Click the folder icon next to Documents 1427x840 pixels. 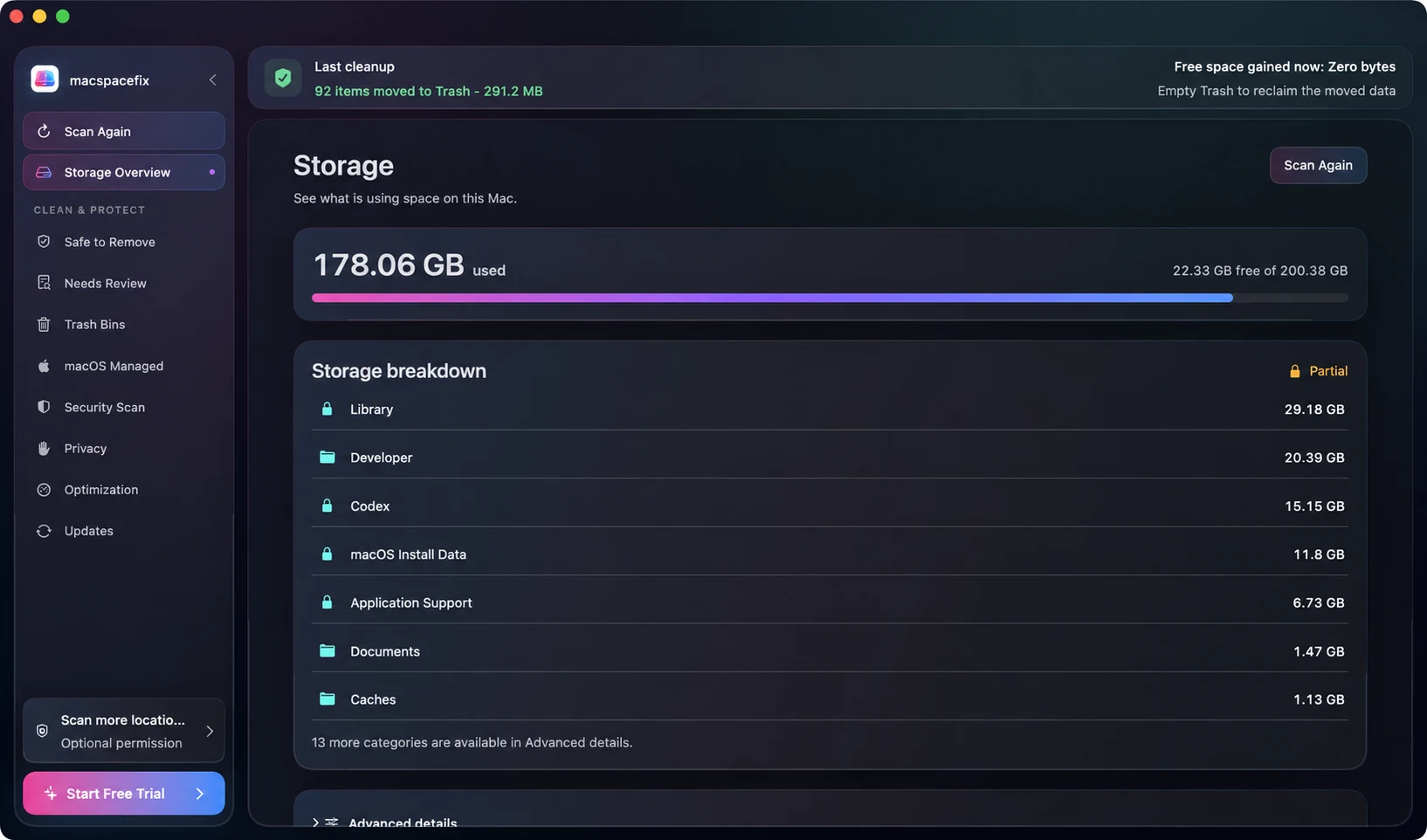pos(327,651)
